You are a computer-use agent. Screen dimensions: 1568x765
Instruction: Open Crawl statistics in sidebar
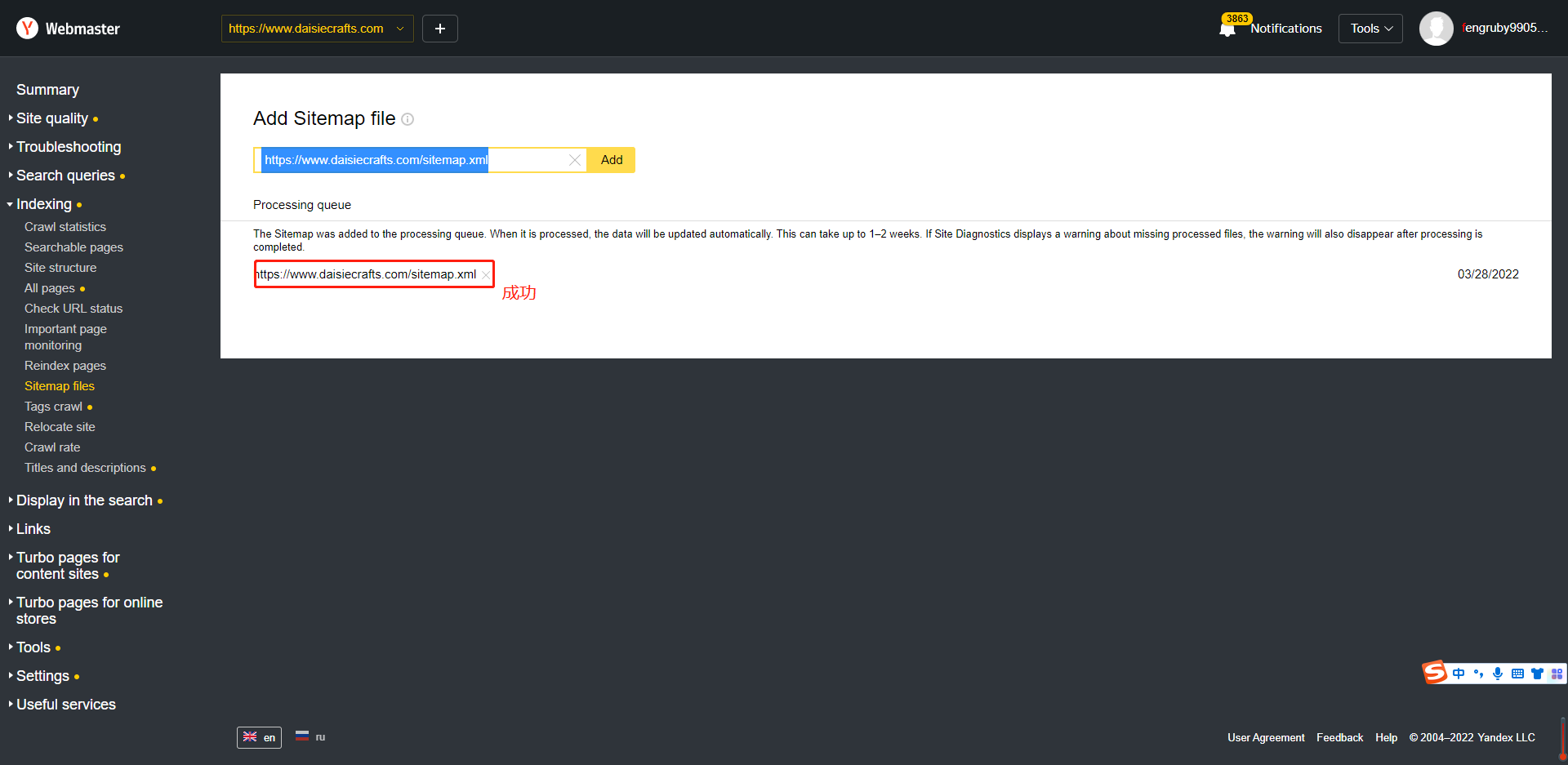click(65, 227)
